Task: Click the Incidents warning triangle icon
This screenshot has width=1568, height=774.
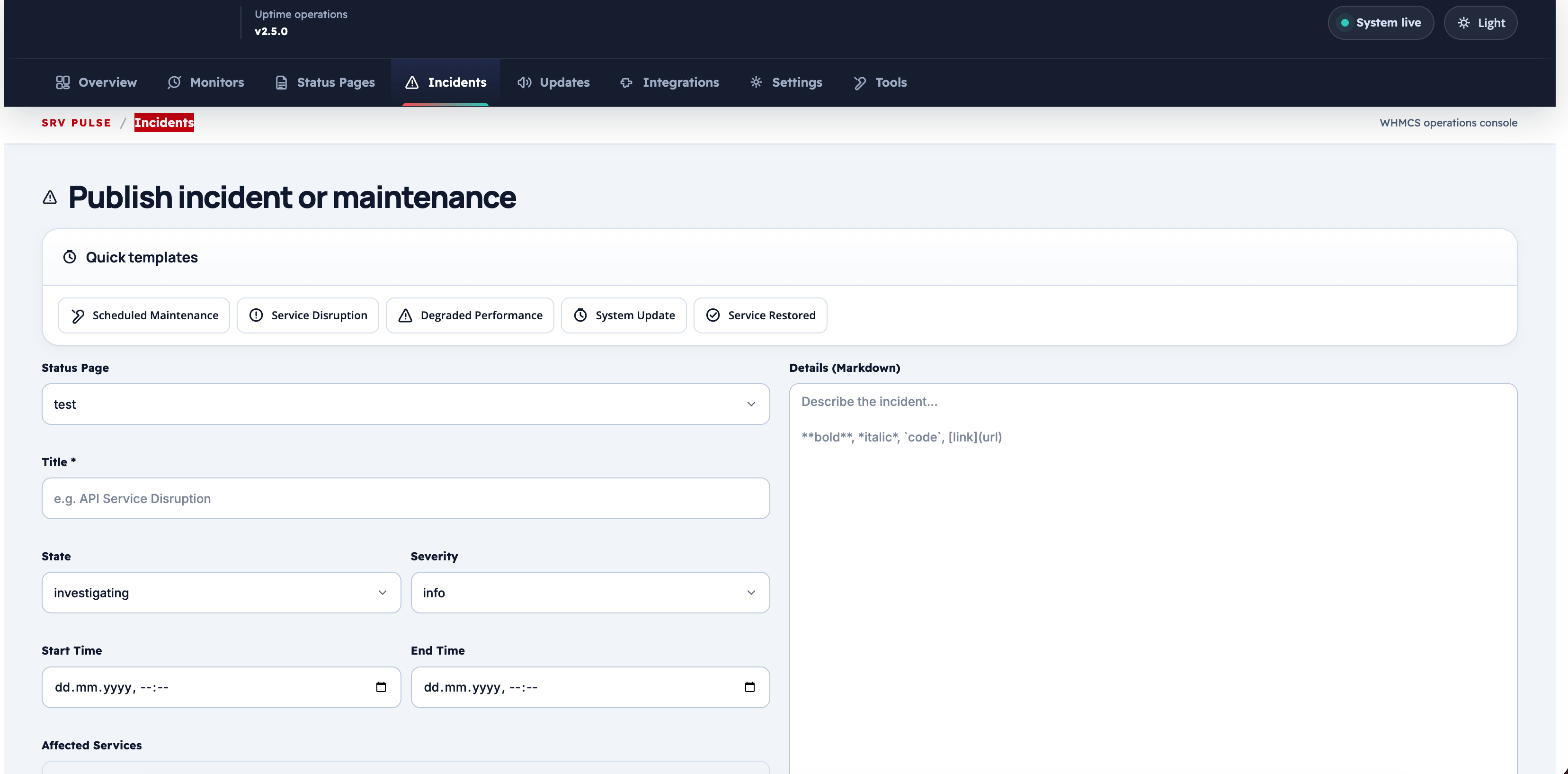Action: click(x=412, y=82)
